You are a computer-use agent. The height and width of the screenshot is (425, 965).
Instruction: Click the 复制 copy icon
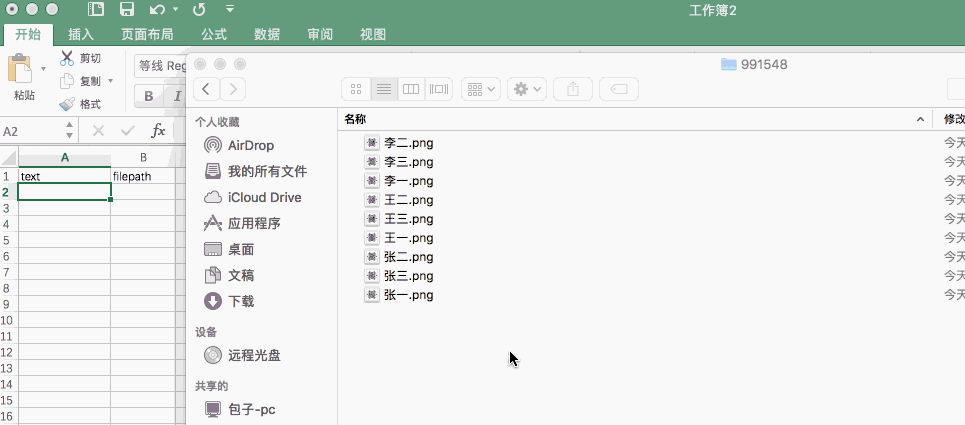coord(67,81)
